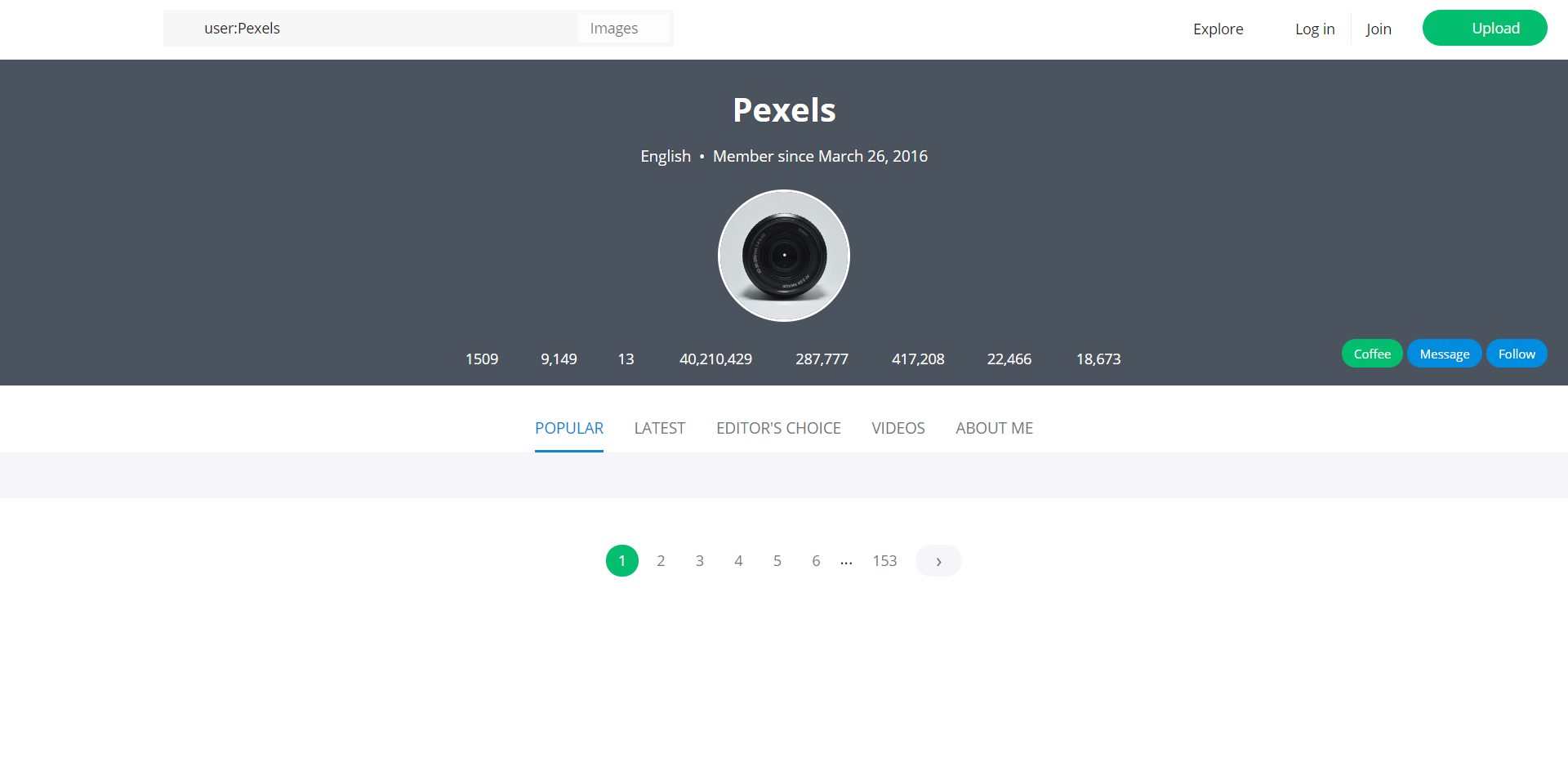Click the next page chevron arrow
1568x762 pixels.
coord(938,560)
